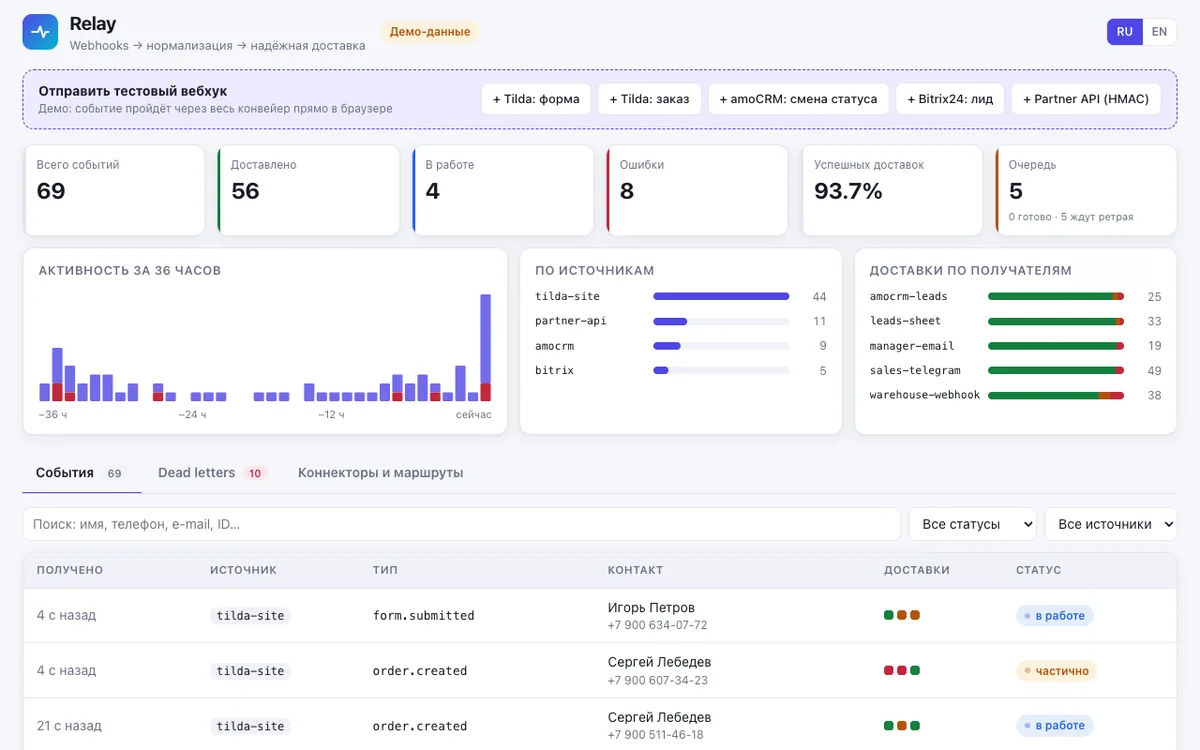Click the "частично" status badge

pos(1057,671)
